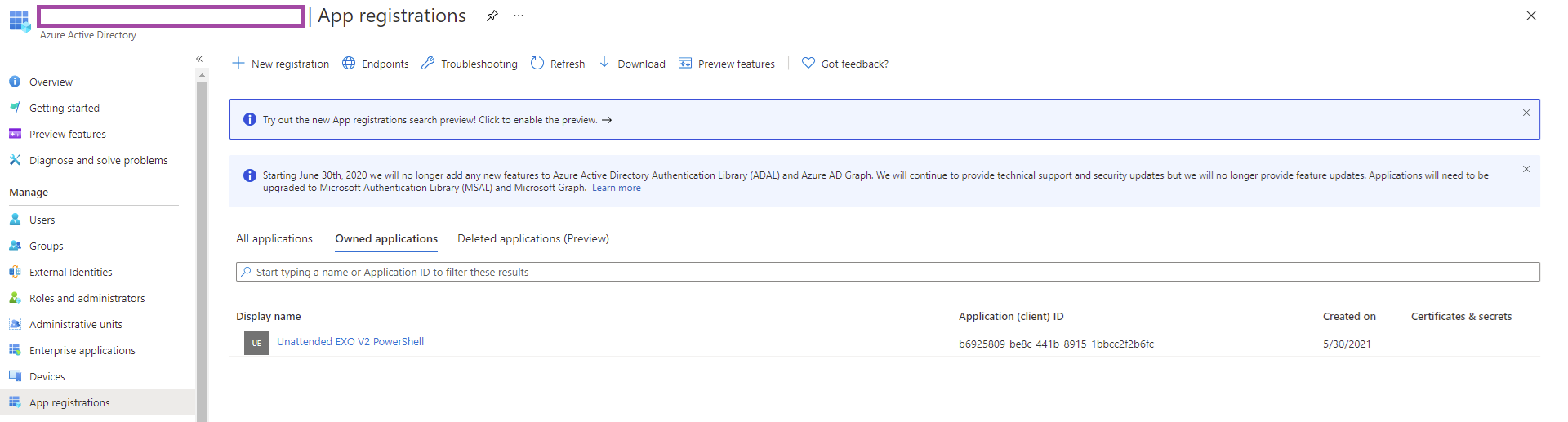Image resolution: width=1568 pixels, height=422 pixels.
Task: Click the Getting started rocket icon
Action: click(15, 108)
